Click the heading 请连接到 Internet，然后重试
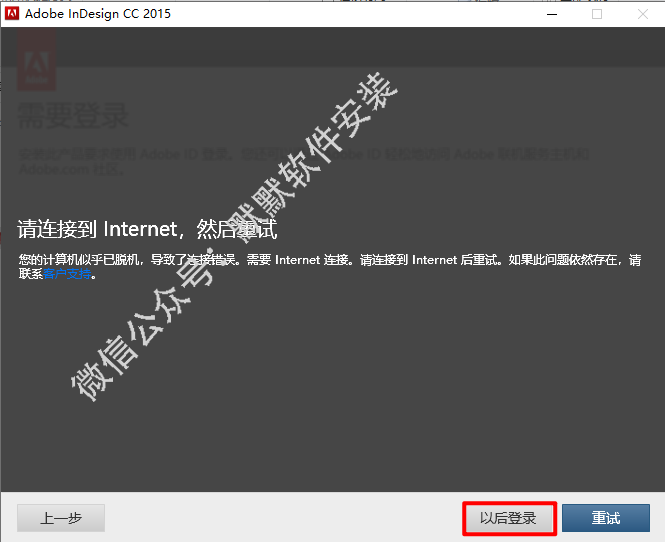The image size is (665, 542). [x=147, y=229]
